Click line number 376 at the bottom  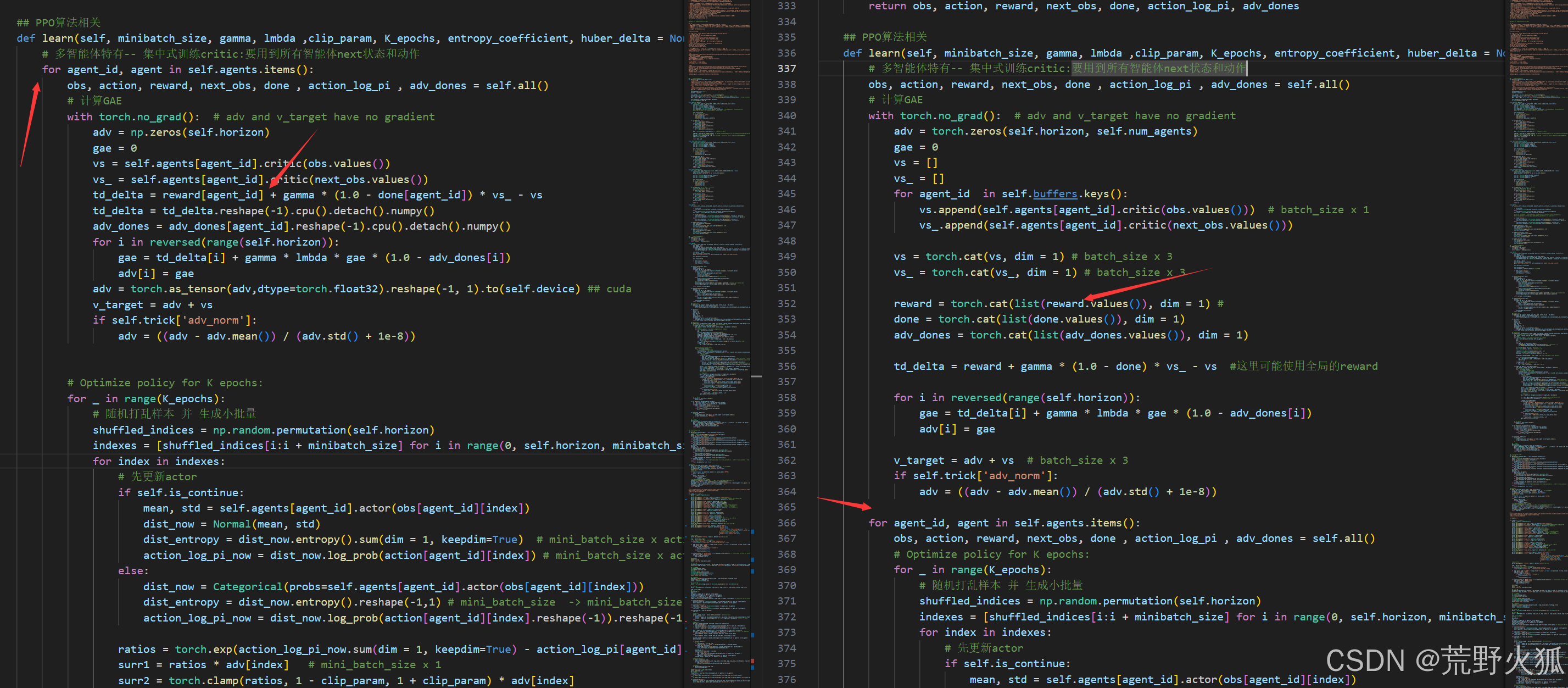[x=786, y=679]
